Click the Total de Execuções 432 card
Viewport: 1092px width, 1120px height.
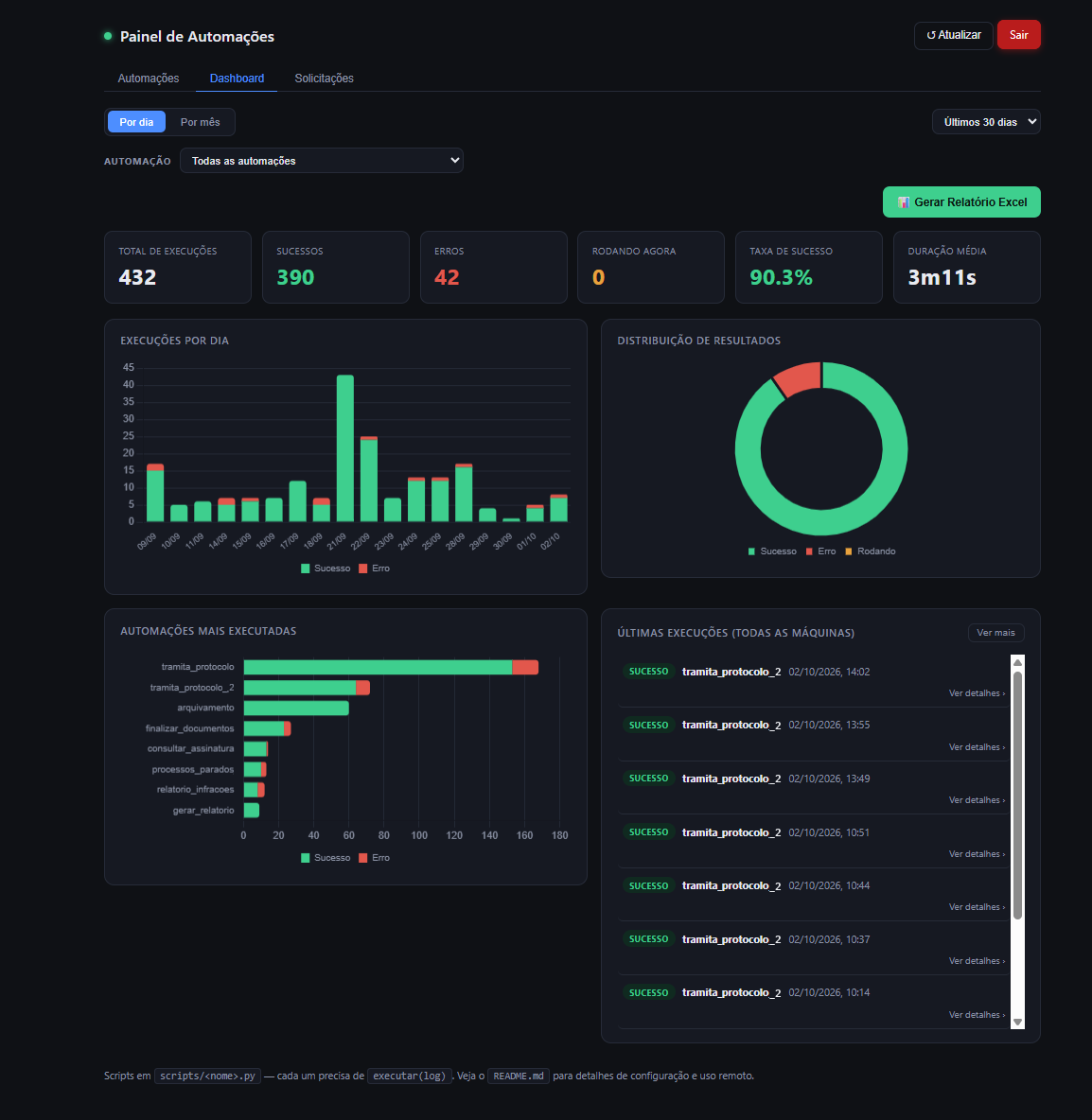(x=177, y=267)
